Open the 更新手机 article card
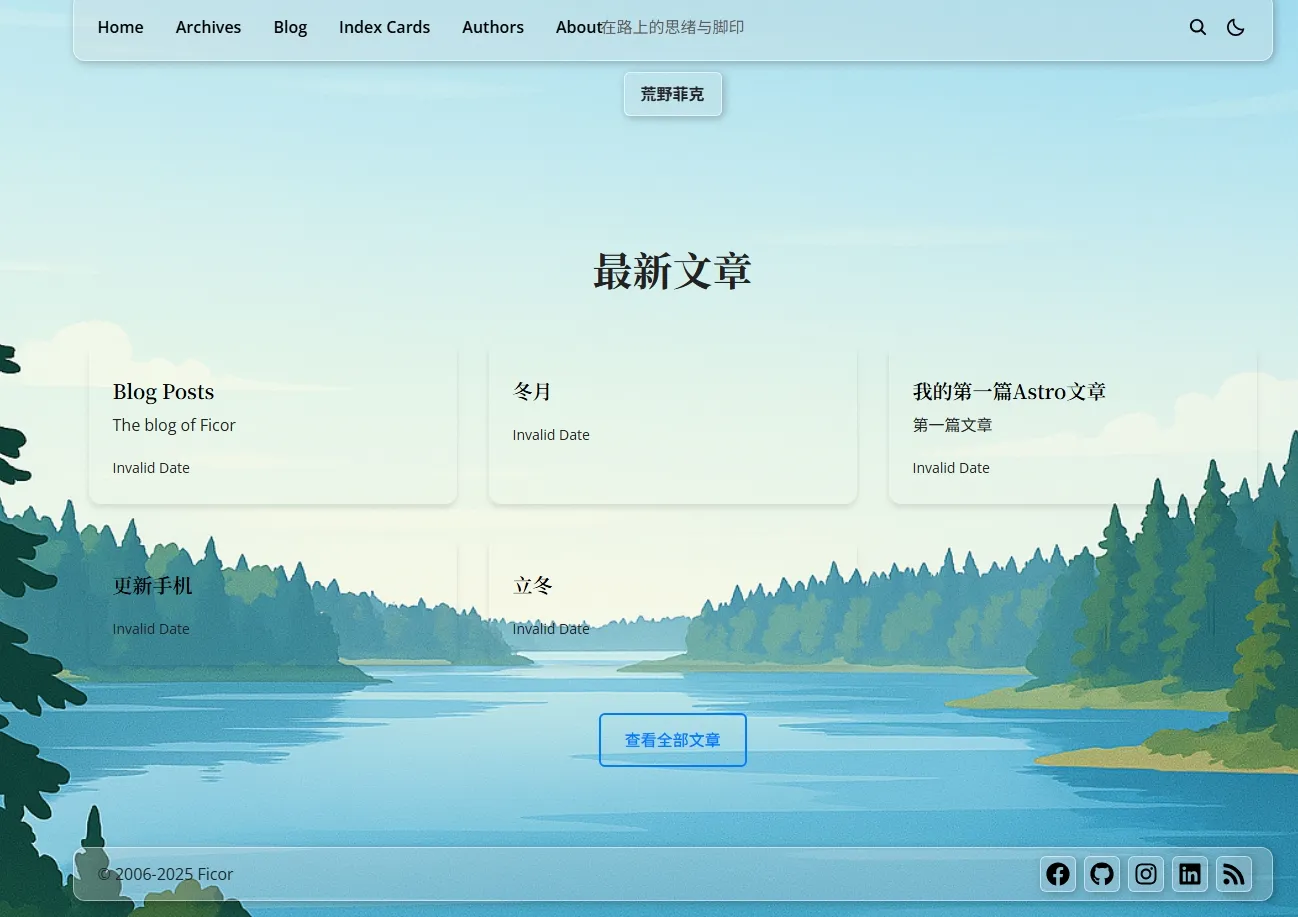The image size is (1298, 917). pos(272,604)
